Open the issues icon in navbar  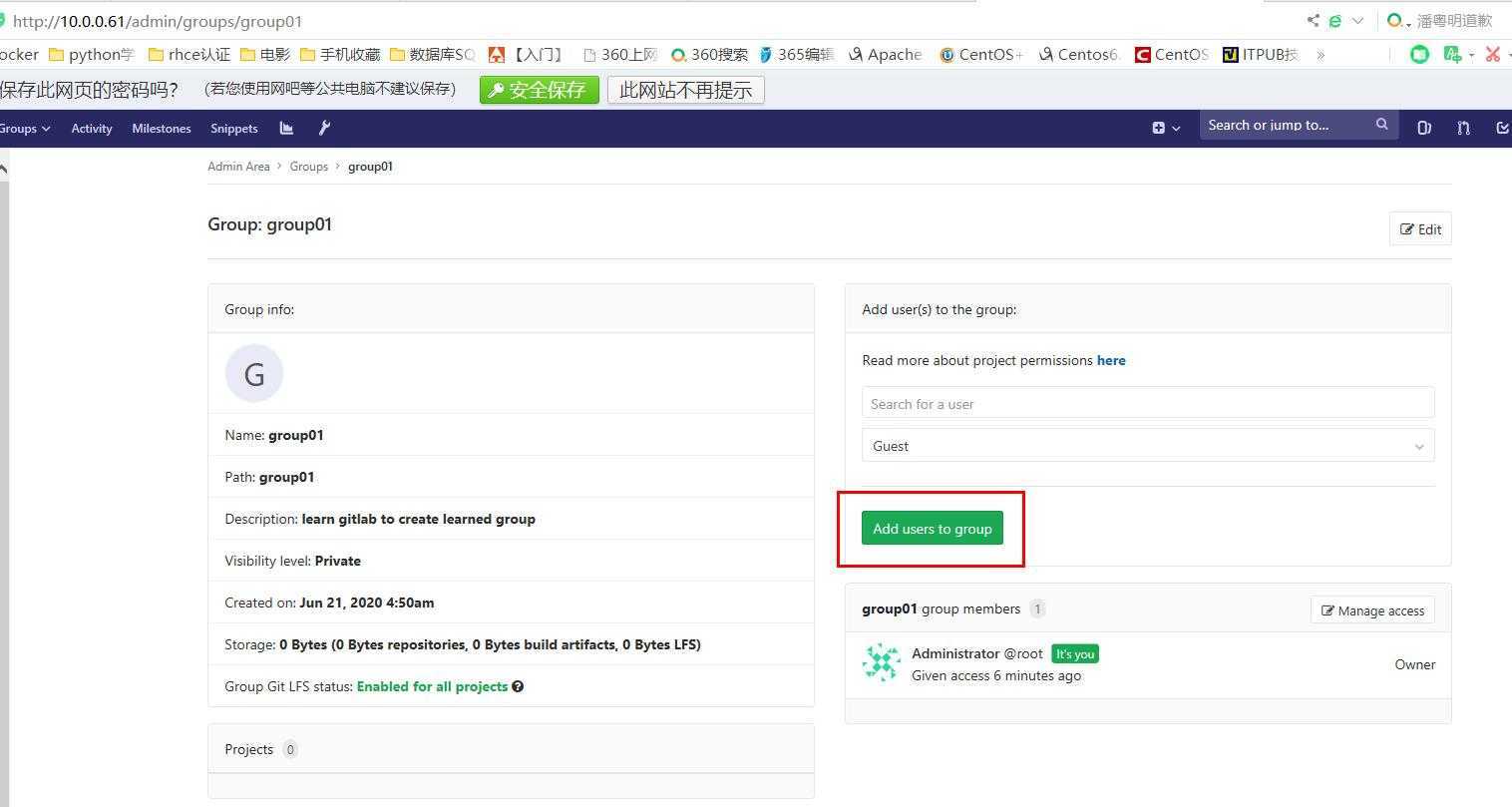1424,128
